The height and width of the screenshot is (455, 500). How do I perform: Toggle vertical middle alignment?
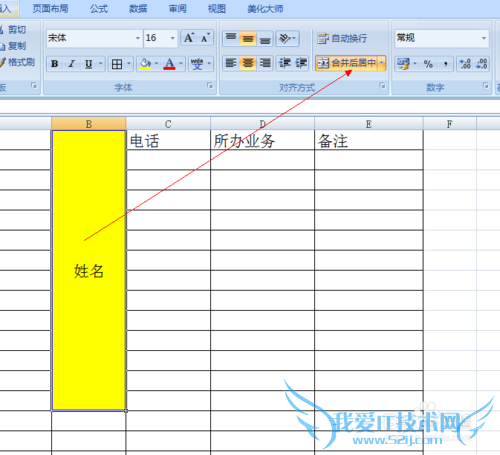(248, 38)
